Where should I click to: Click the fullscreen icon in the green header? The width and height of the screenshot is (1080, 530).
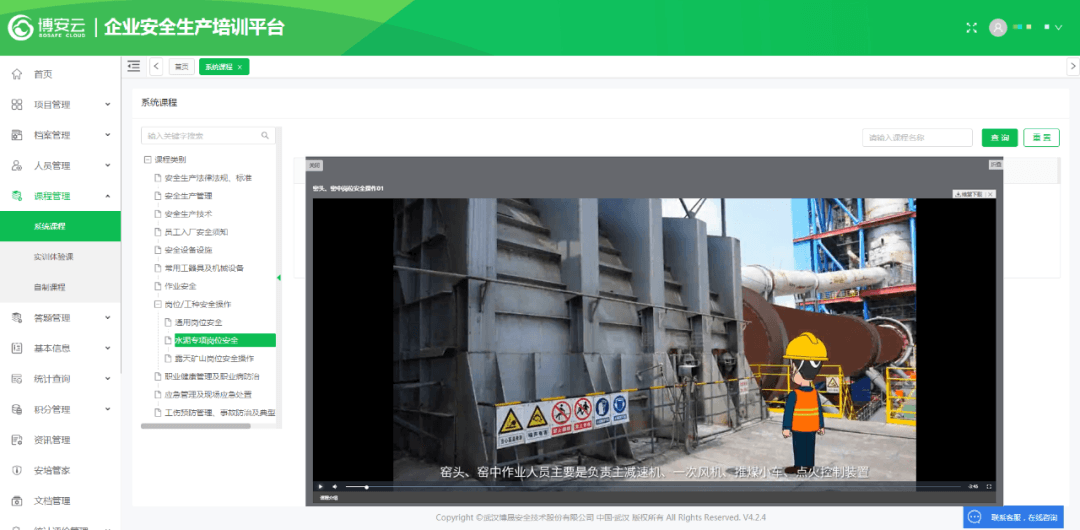(970, 28)
